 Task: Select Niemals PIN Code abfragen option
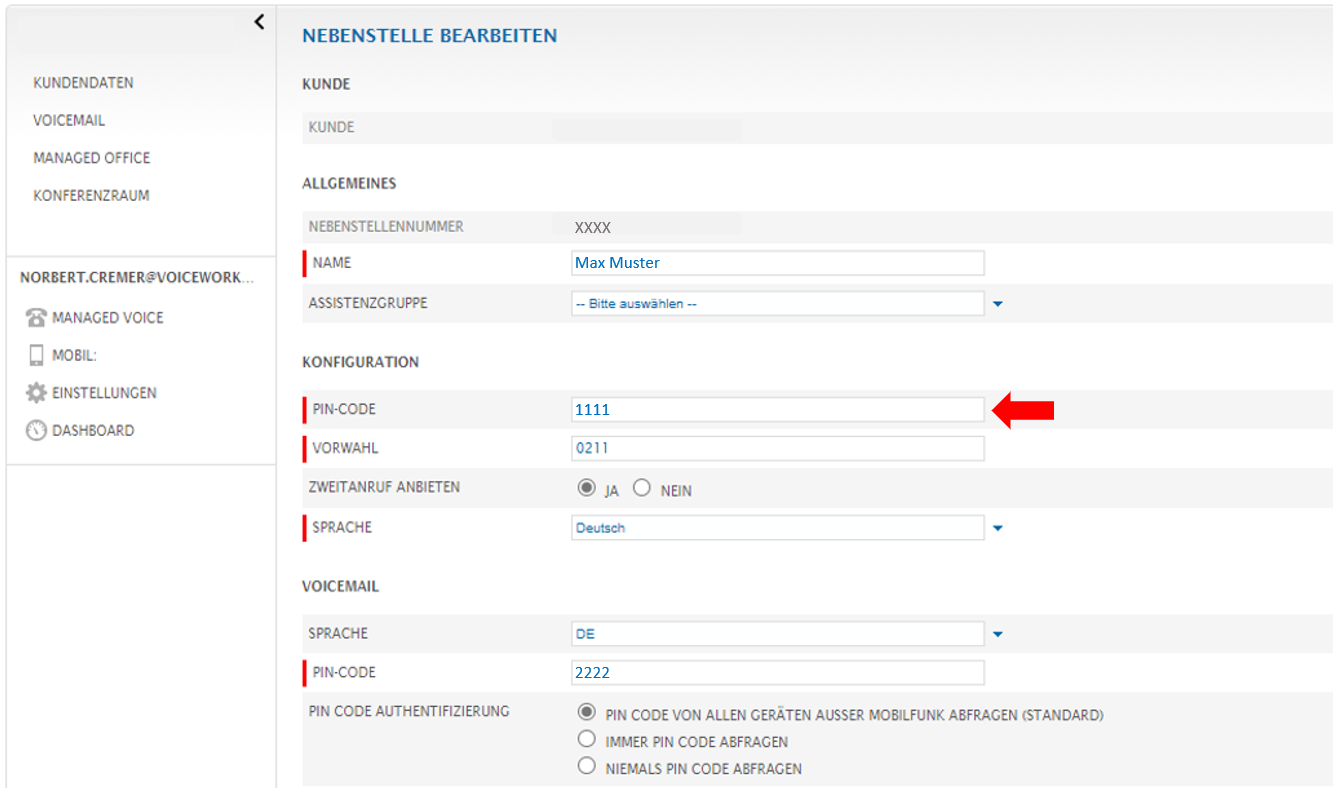coord(587,767)
